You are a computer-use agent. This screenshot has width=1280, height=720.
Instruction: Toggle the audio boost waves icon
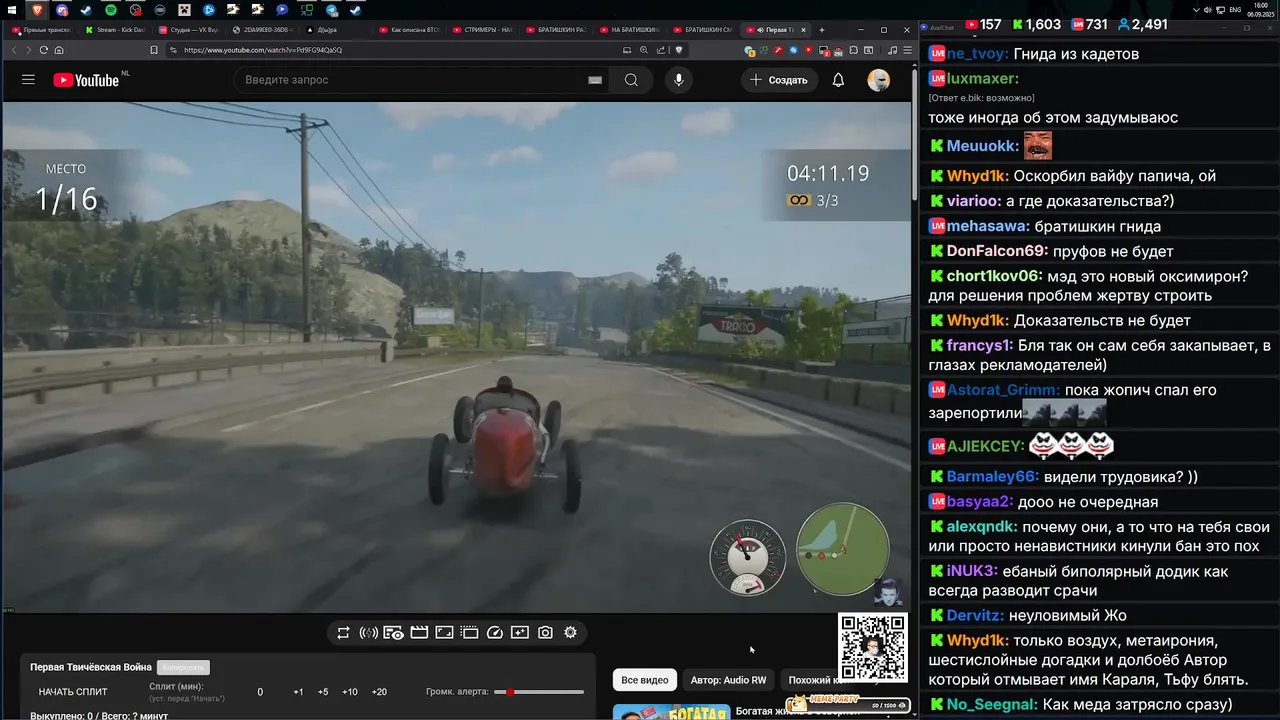(368, 633)
